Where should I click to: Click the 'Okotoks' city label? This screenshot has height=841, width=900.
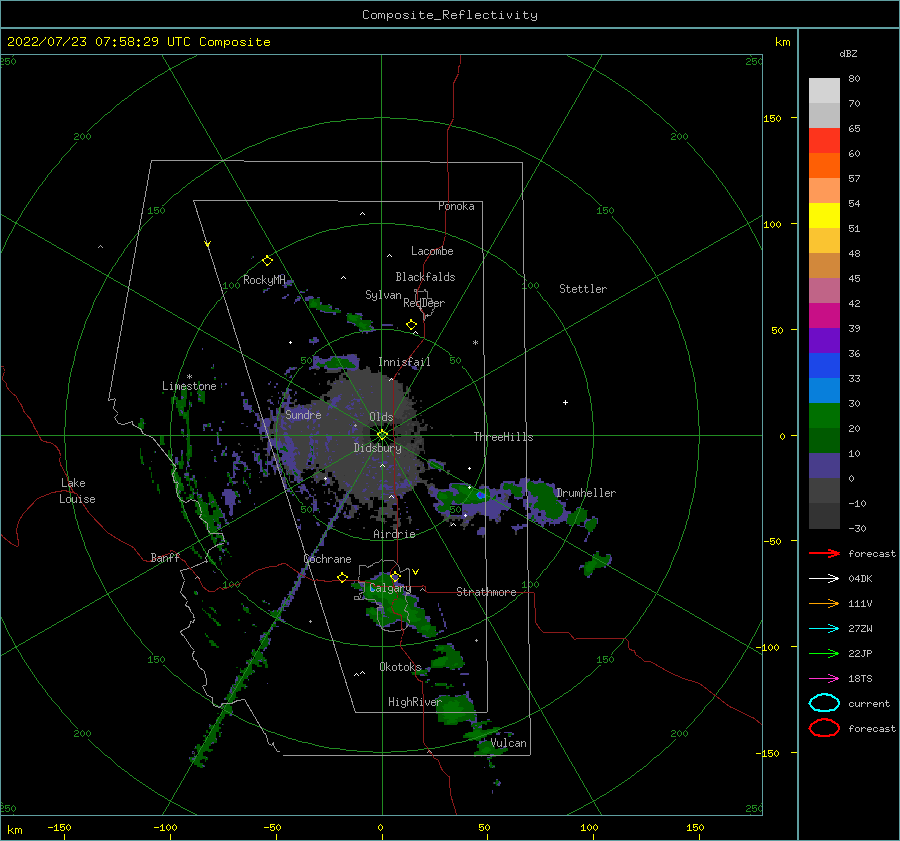pos(400,666)
